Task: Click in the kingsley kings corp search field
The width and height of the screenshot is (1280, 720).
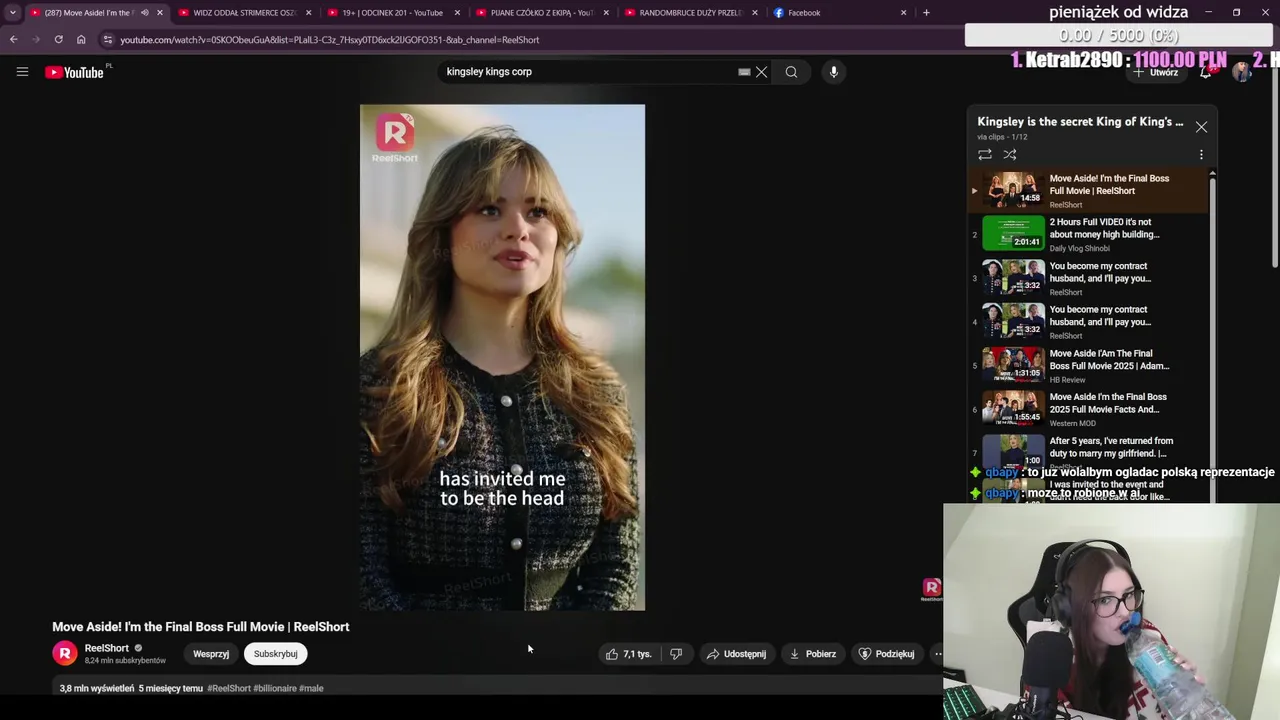Action: click(x=590, y=72)
